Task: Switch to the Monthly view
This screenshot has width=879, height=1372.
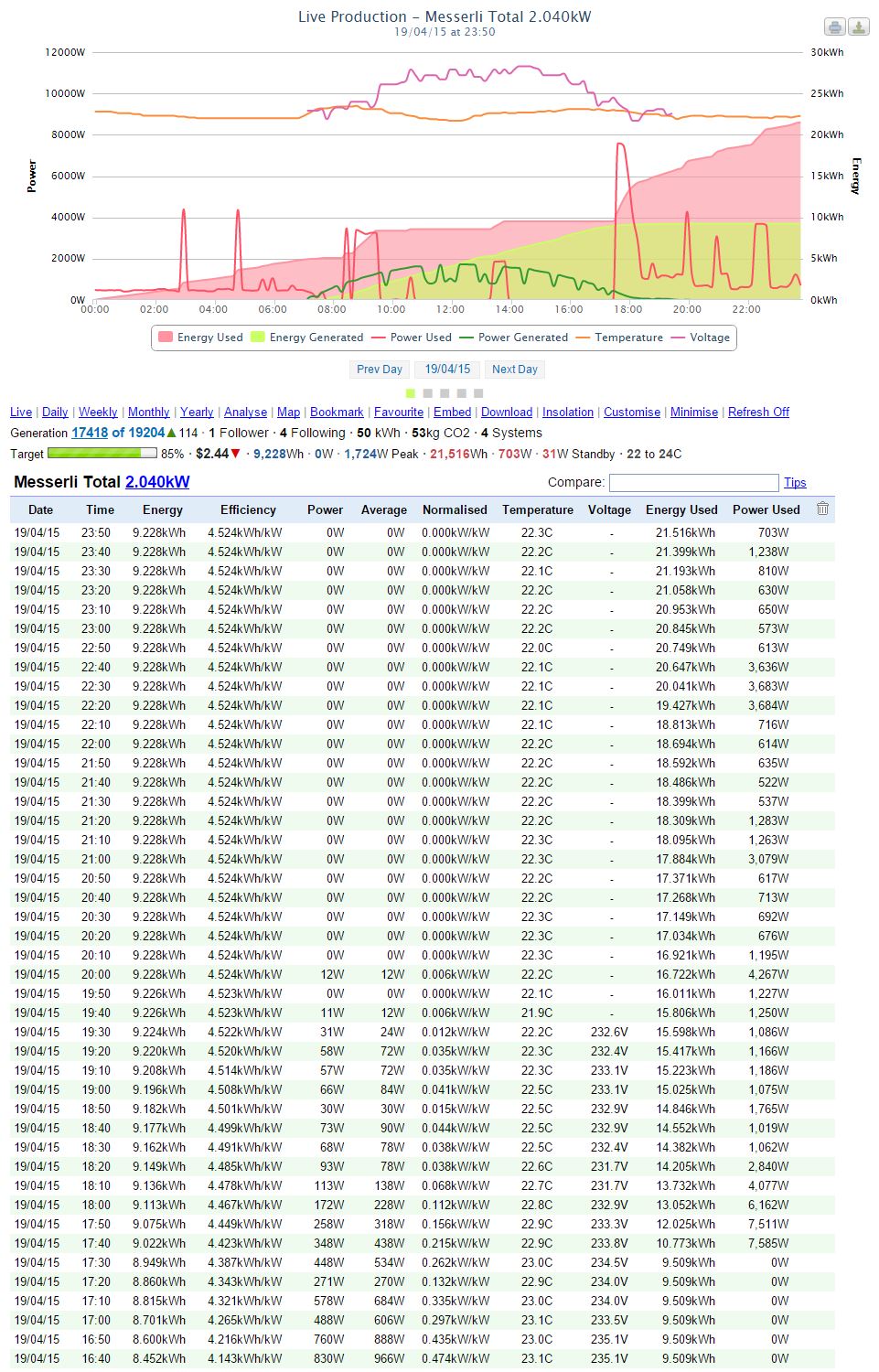Action: (x=148, y=413)
